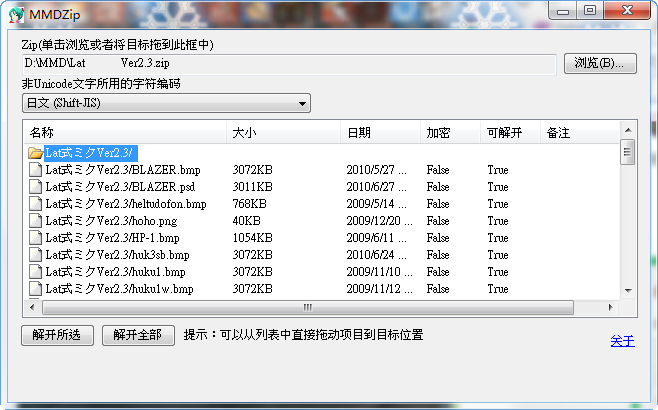
Task: Select the Lat式ミクVer2.3/ folder icon
Action: coord(36,153)
